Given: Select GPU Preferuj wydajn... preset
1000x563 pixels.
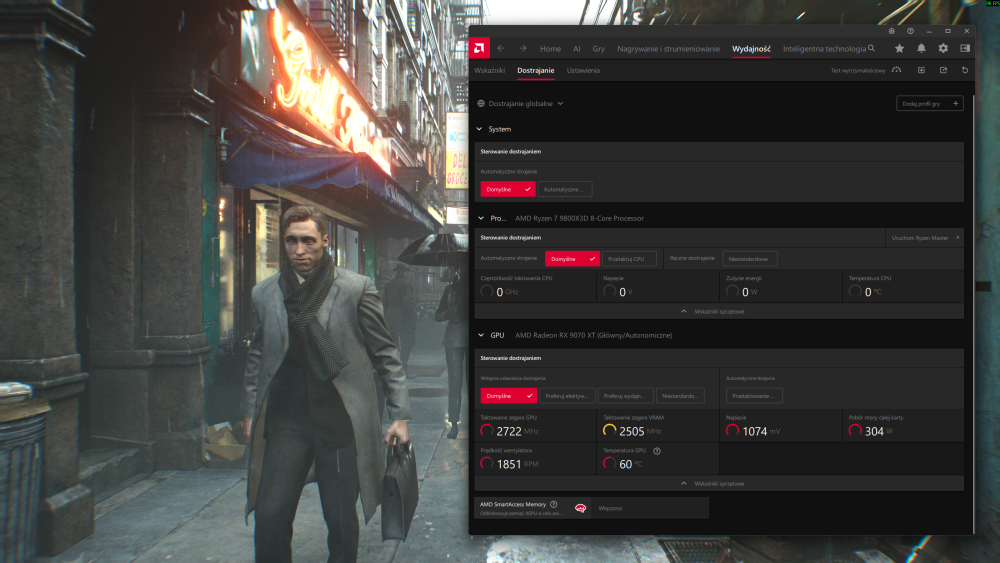Looking at the screenshot, I should 626,396.
